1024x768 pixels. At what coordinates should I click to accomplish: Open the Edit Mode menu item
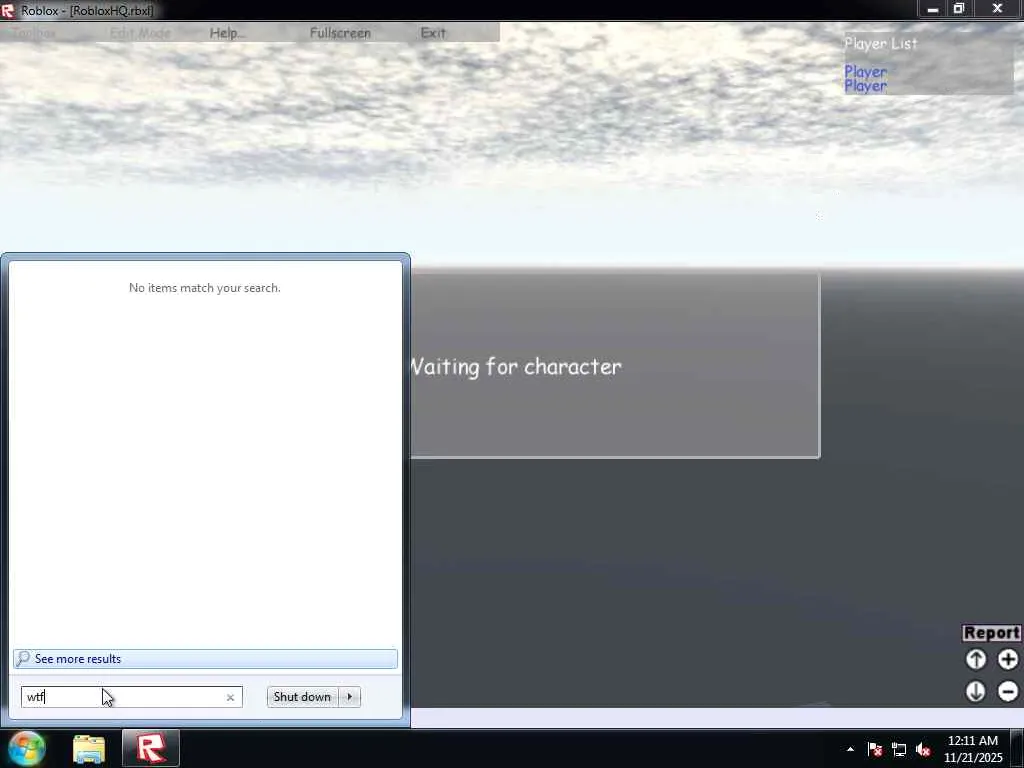click(x=140, y=33)
